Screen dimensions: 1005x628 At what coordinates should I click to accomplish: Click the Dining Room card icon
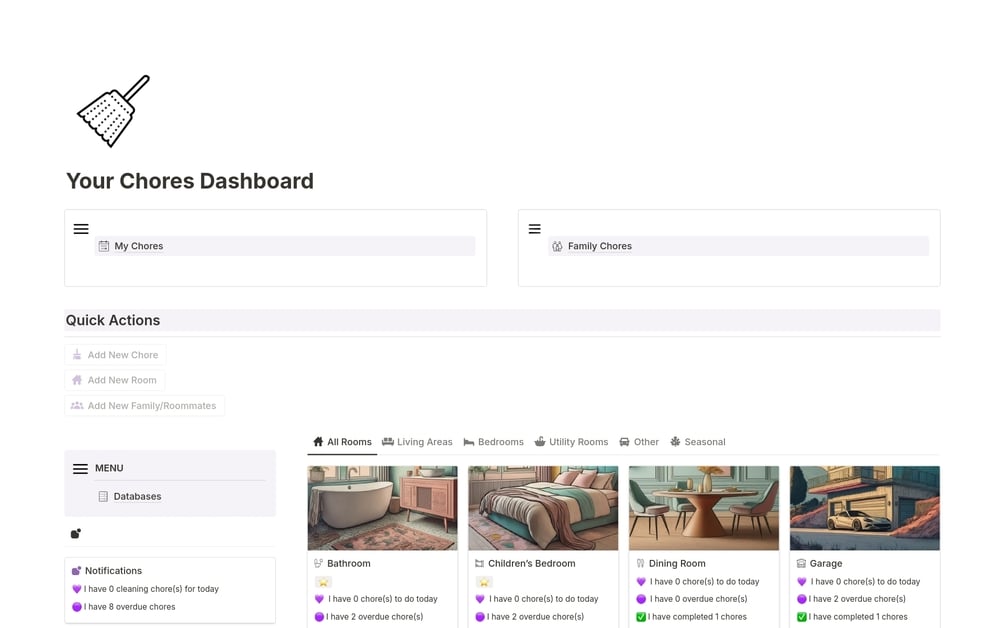coord(640,563)
